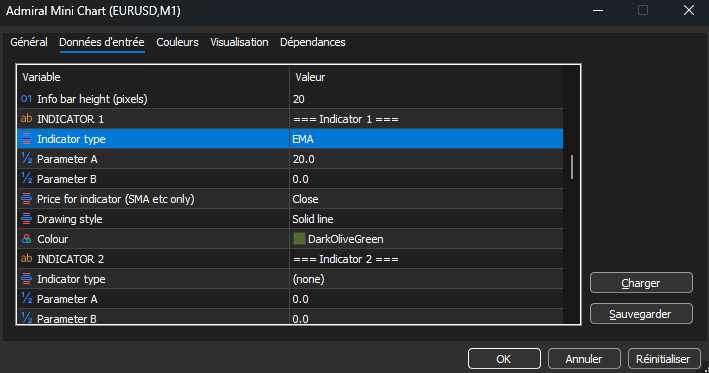This screenshot has width=709, height=373.
Task: Open the Couleurs tab
Action: pyautogui.click(x=177, y=42)
